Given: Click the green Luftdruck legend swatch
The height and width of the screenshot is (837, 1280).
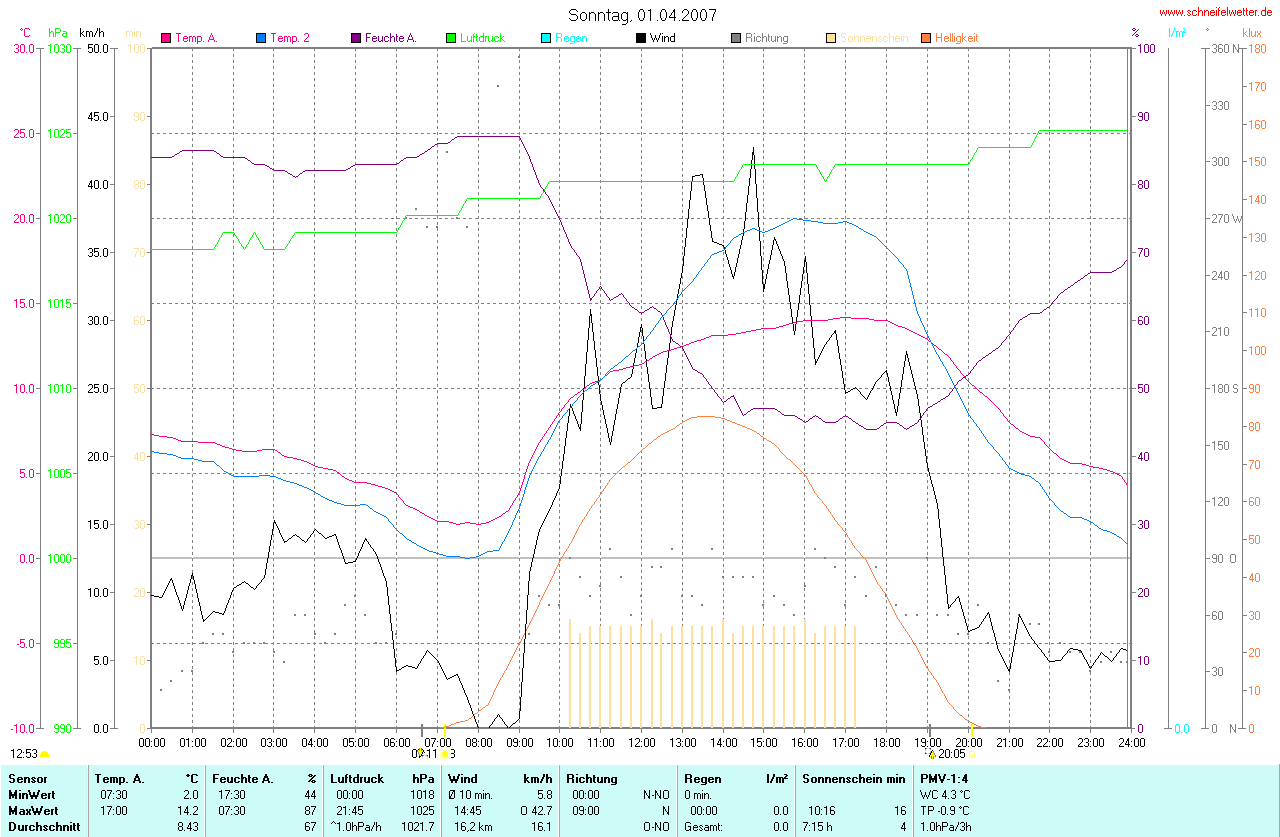Looking at the screenshot, I should click(x=451, y=38).
